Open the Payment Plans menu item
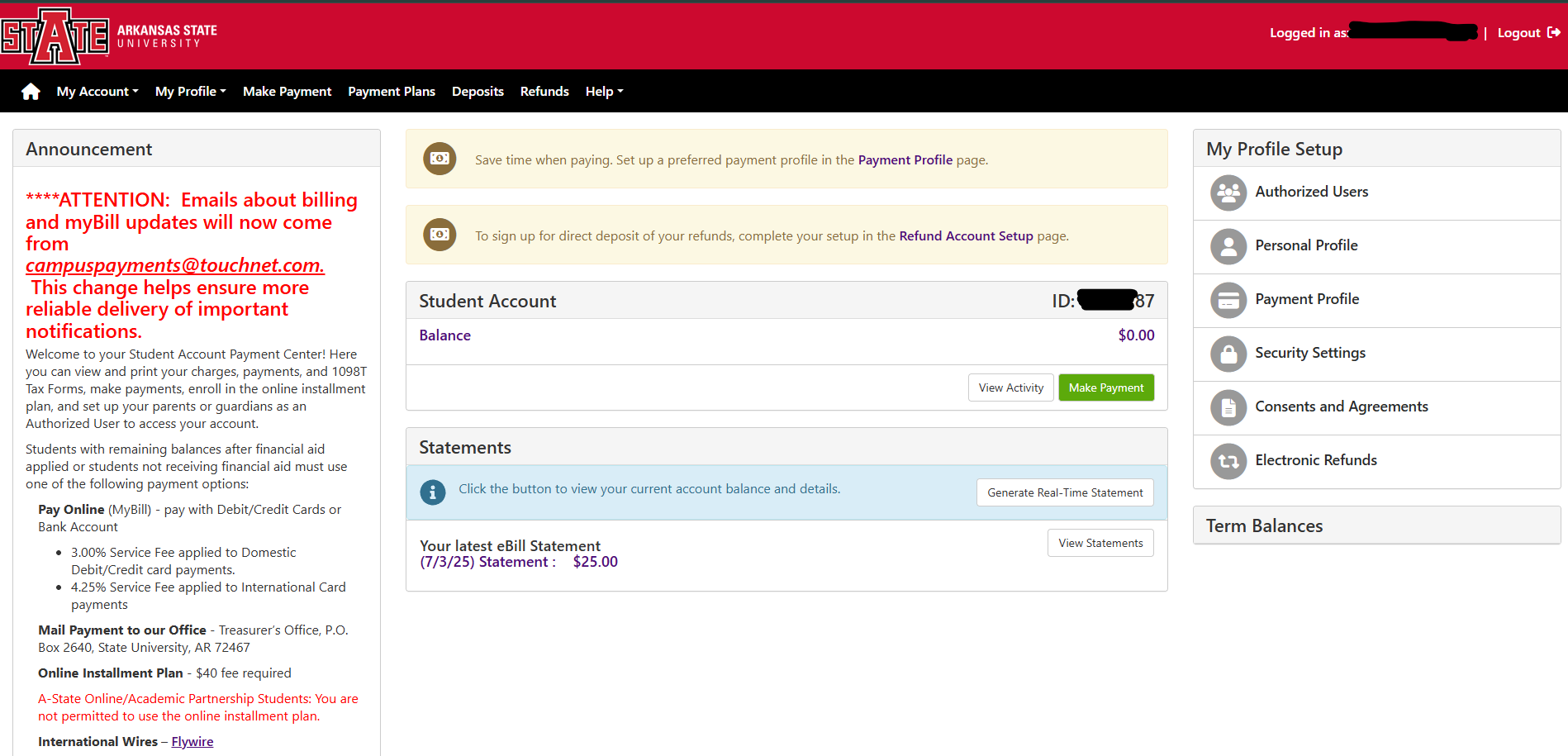This screenshot has height=756, width=1568. pos(392,92)
